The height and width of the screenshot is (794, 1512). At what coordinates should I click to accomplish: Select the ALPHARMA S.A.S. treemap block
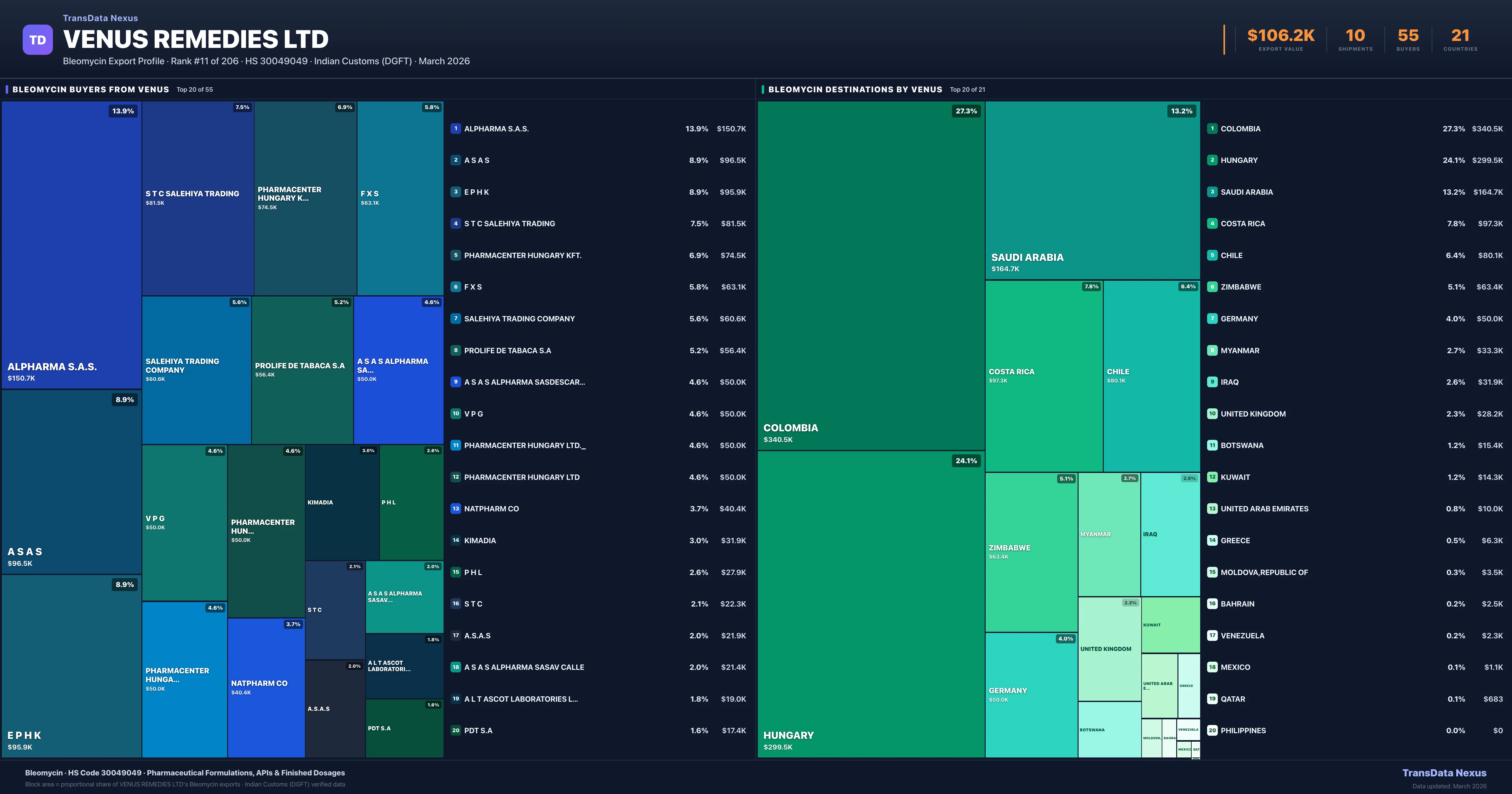click(72, 244)
